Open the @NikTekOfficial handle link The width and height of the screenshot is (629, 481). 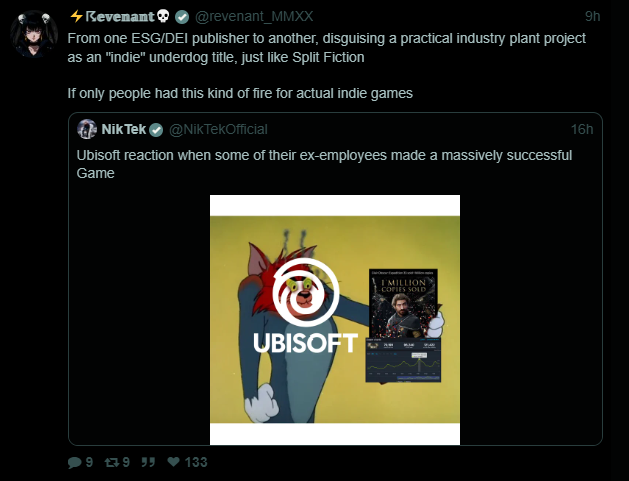[x=218, y=130]
